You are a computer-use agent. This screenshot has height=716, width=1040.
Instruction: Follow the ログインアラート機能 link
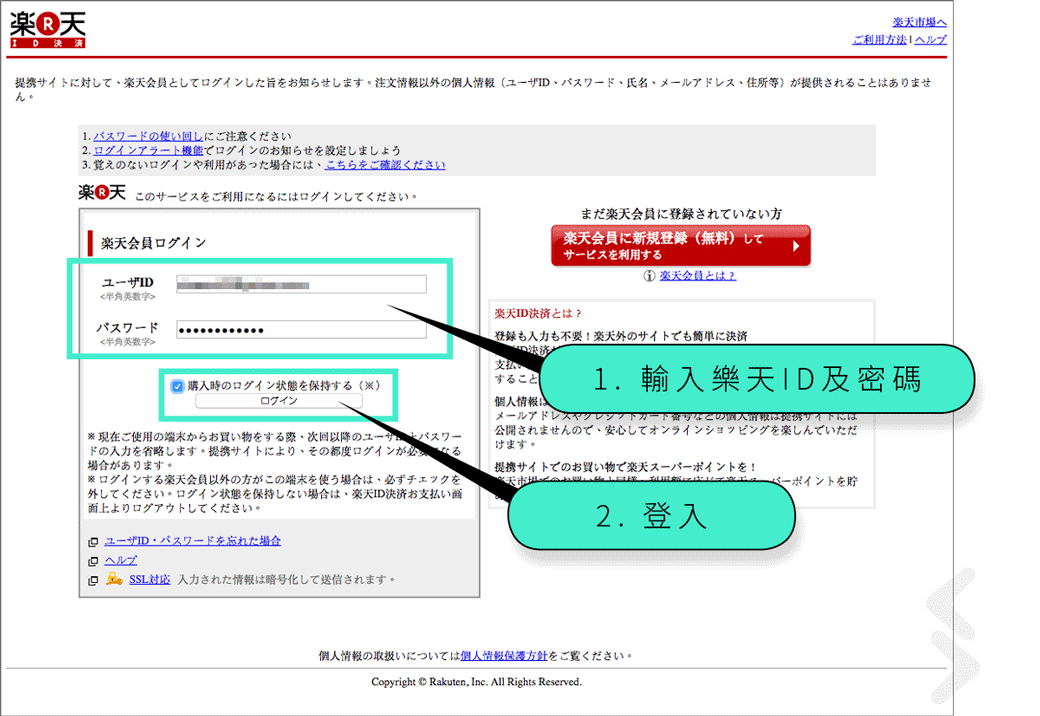click(148, 150)
